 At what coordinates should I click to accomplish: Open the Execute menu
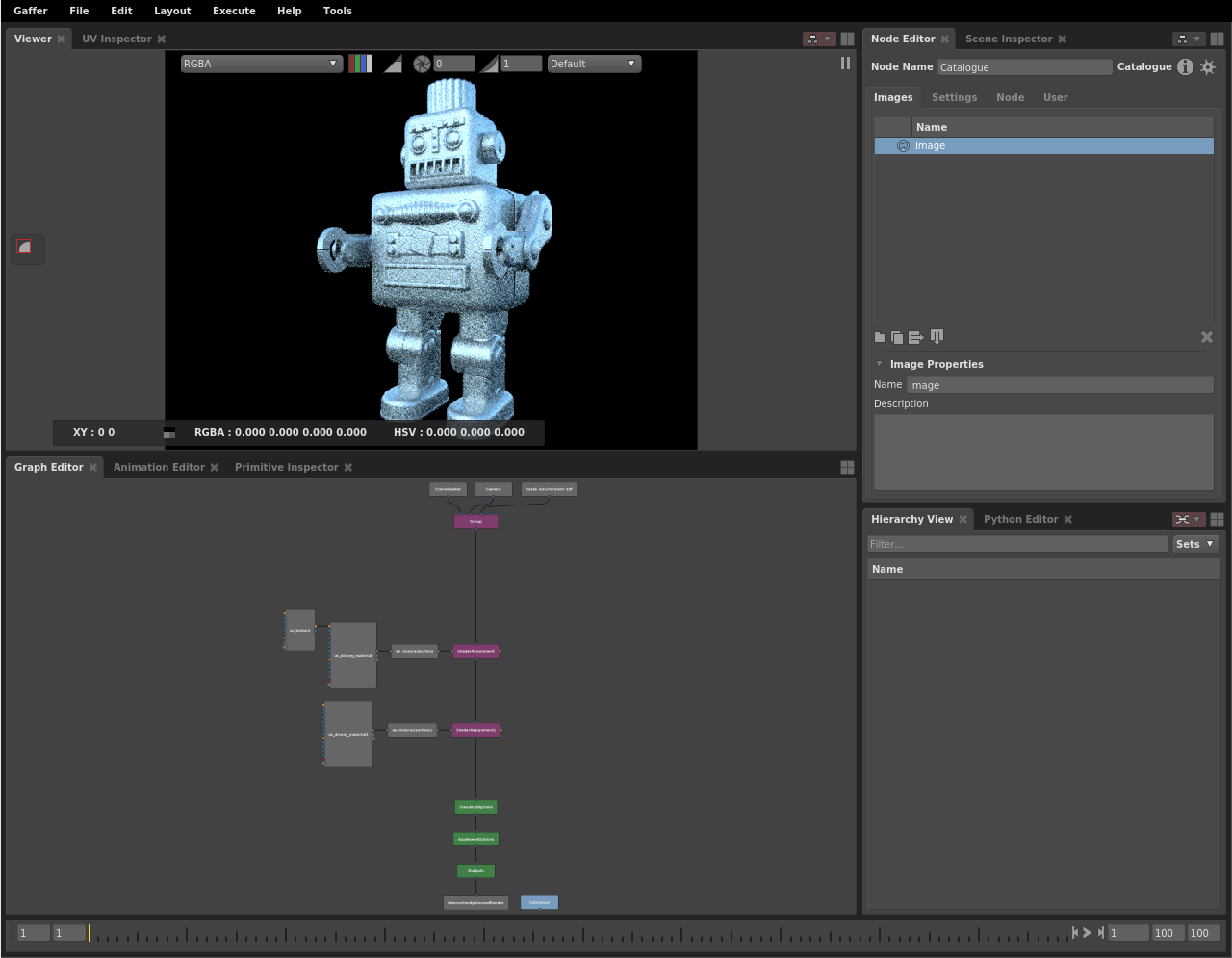click(x=234, y=11)
